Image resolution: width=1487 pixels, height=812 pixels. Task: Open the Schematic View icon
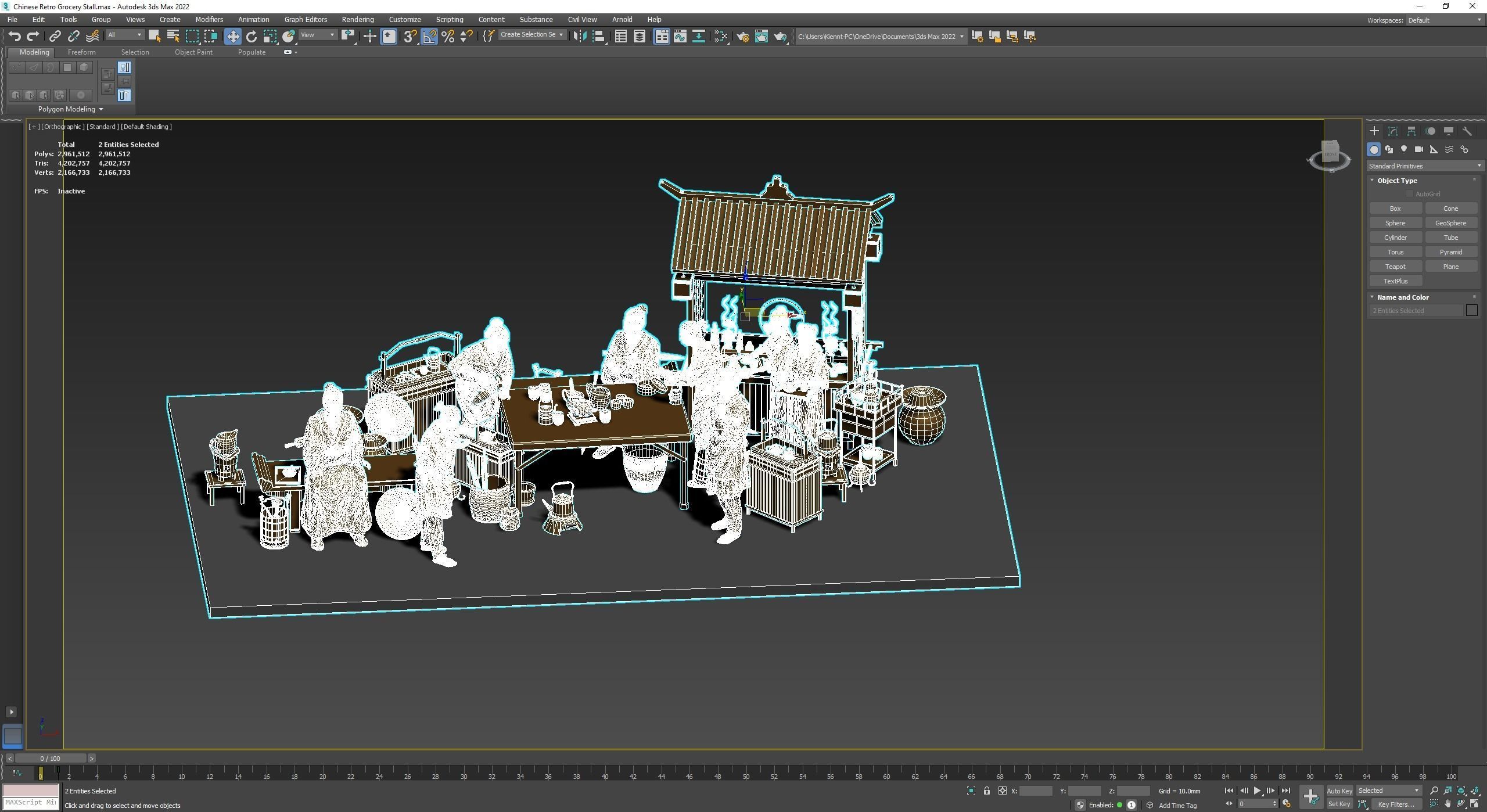698,37
